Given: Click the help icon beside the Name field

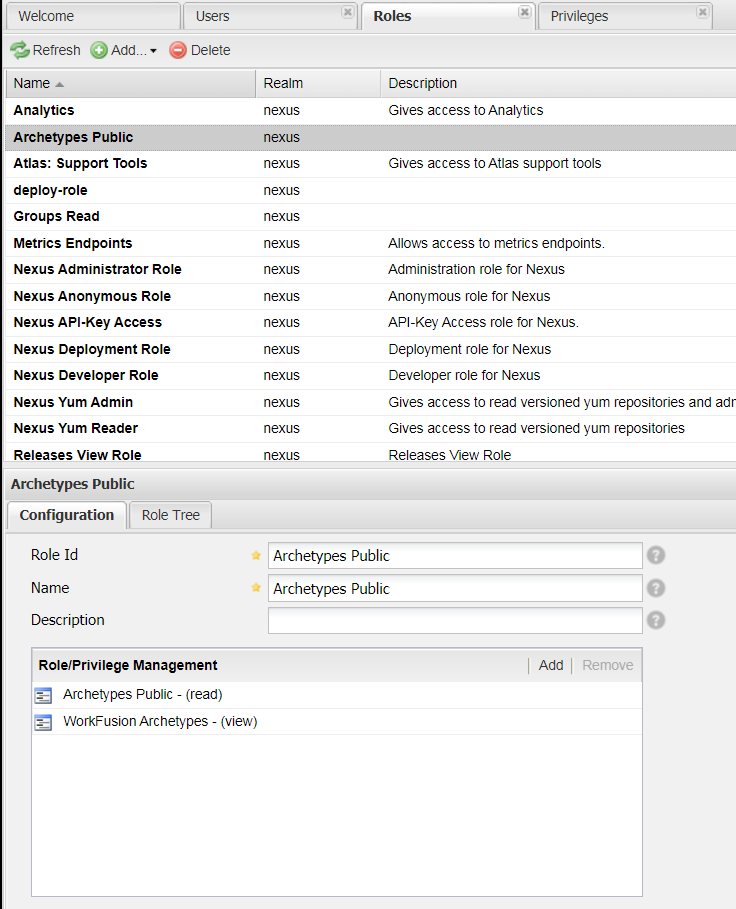Looking at the screenshot, I should coord(656,588).
